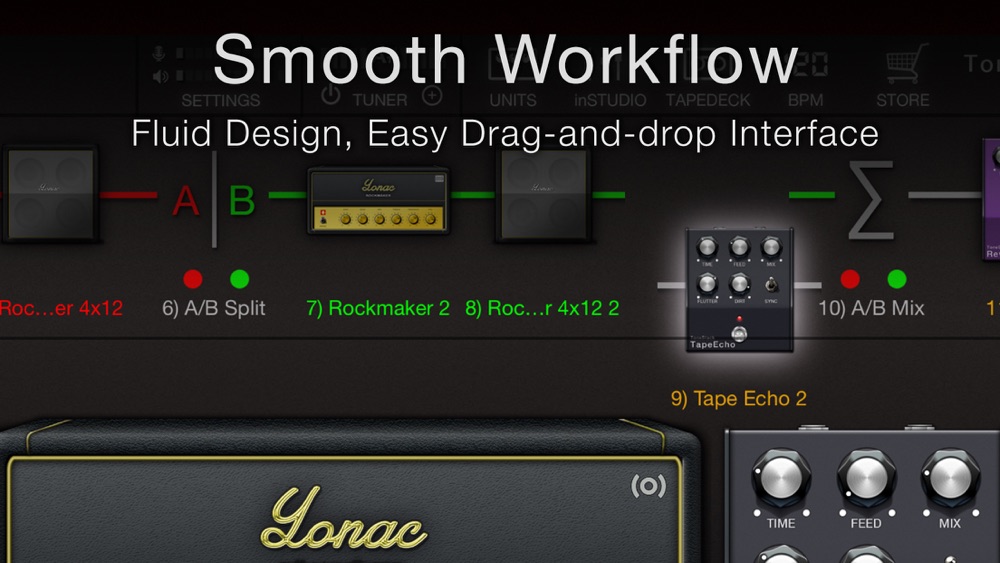
Task: Click the large FEED knob
Action: (866, 479)
